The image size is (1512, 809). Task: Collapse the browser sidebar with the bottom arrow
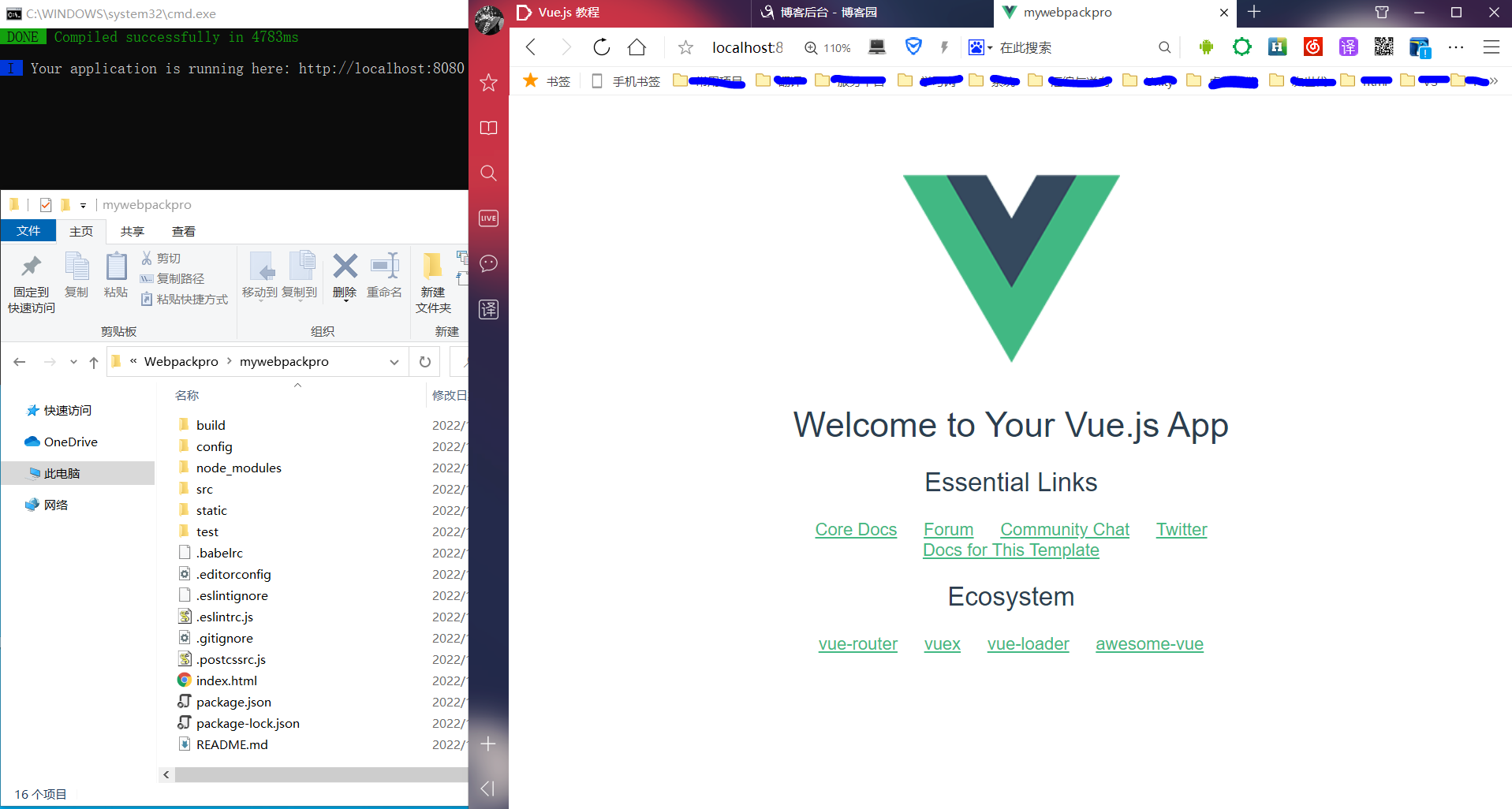click(x=488, y=788)
